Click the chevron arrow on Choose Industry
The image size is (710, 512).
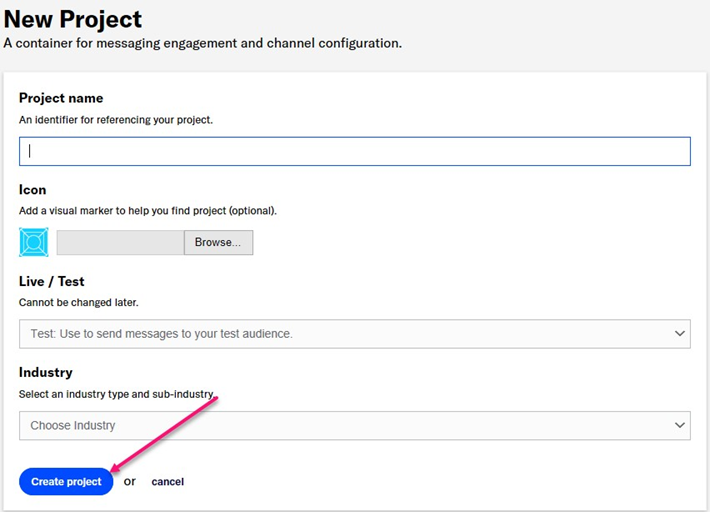tap(680, 425)
